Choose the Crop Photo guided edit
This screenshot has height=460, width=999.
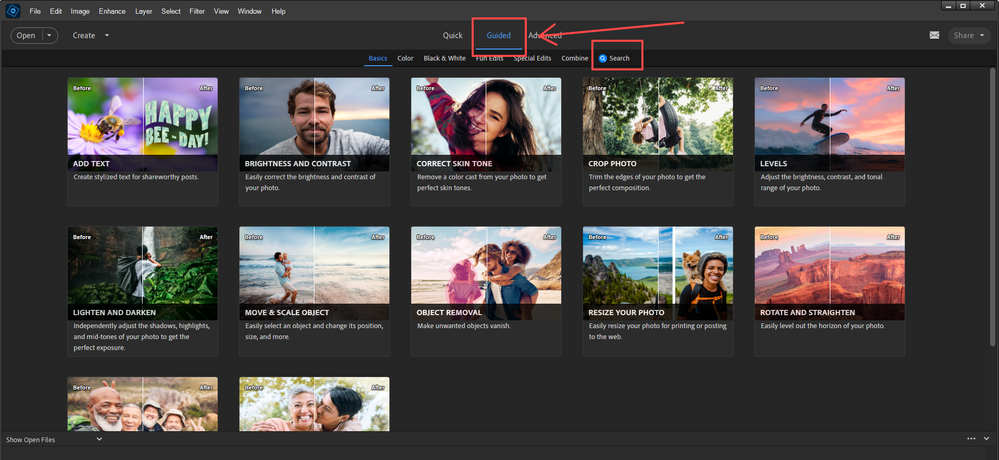(x=658, y=125)
